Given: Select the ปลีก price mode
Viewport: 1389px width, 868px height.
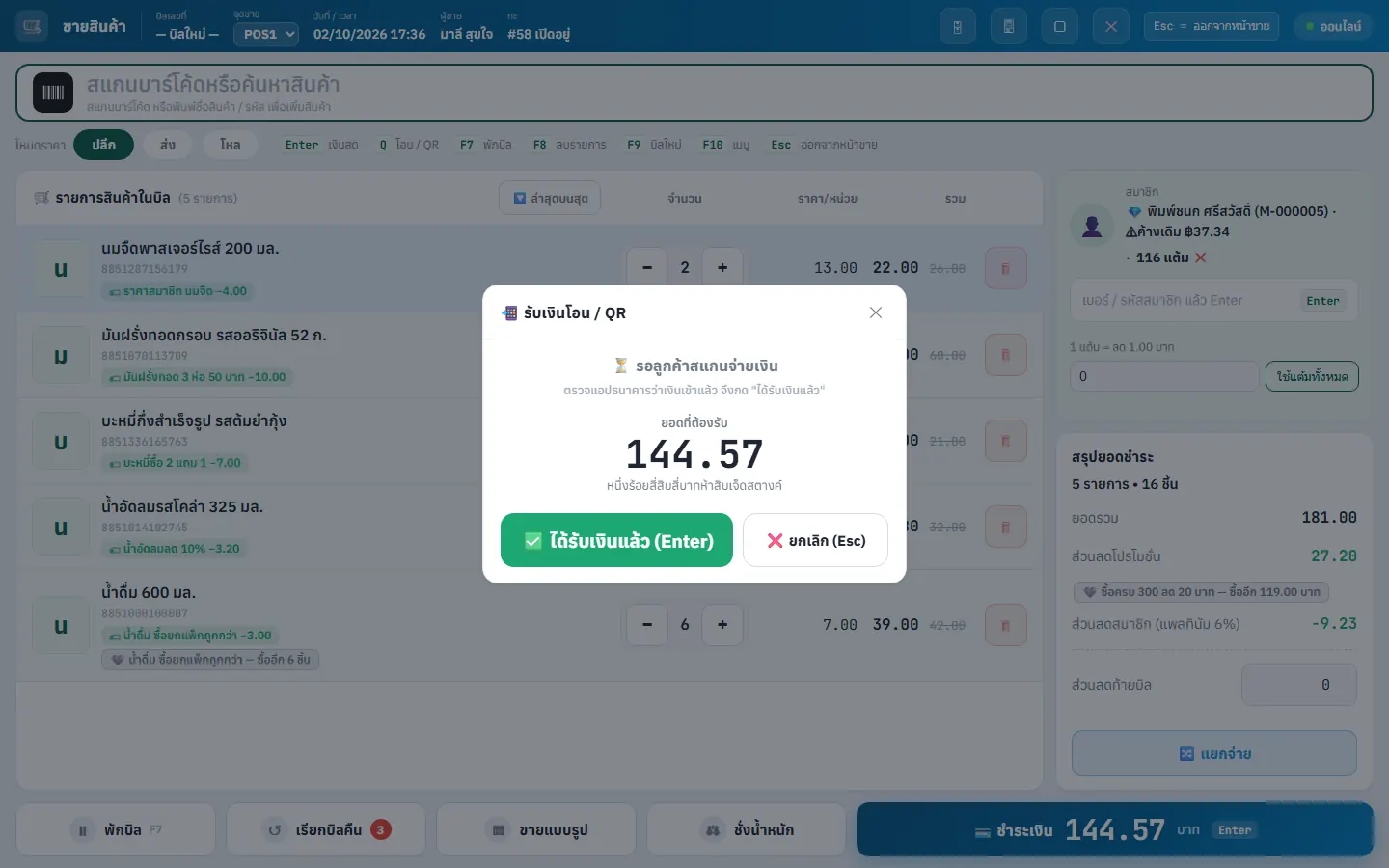Looking at the screenshot, I should [x=104, y=145].
